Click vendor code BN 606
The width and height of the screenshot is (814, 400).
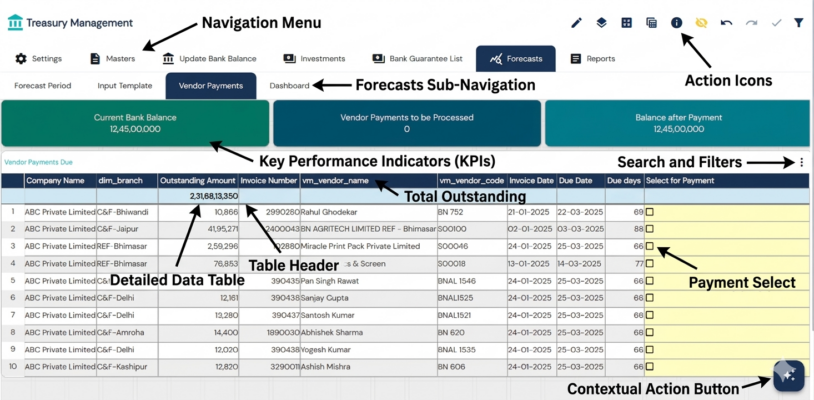(472, 367)
